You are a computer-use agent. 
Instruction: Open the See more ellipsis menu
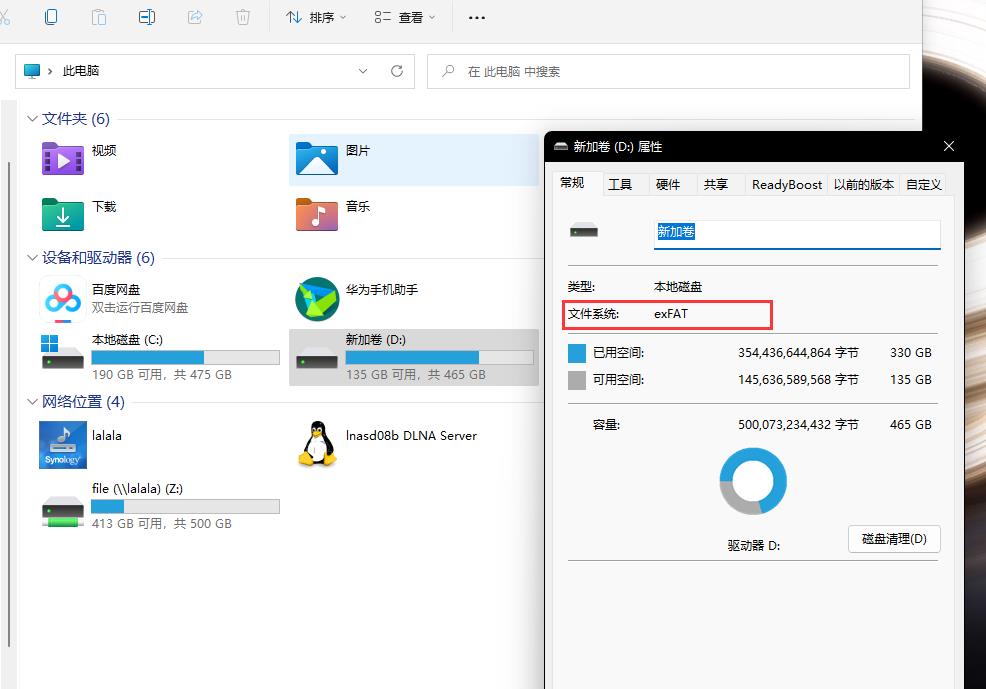point(476,17)
